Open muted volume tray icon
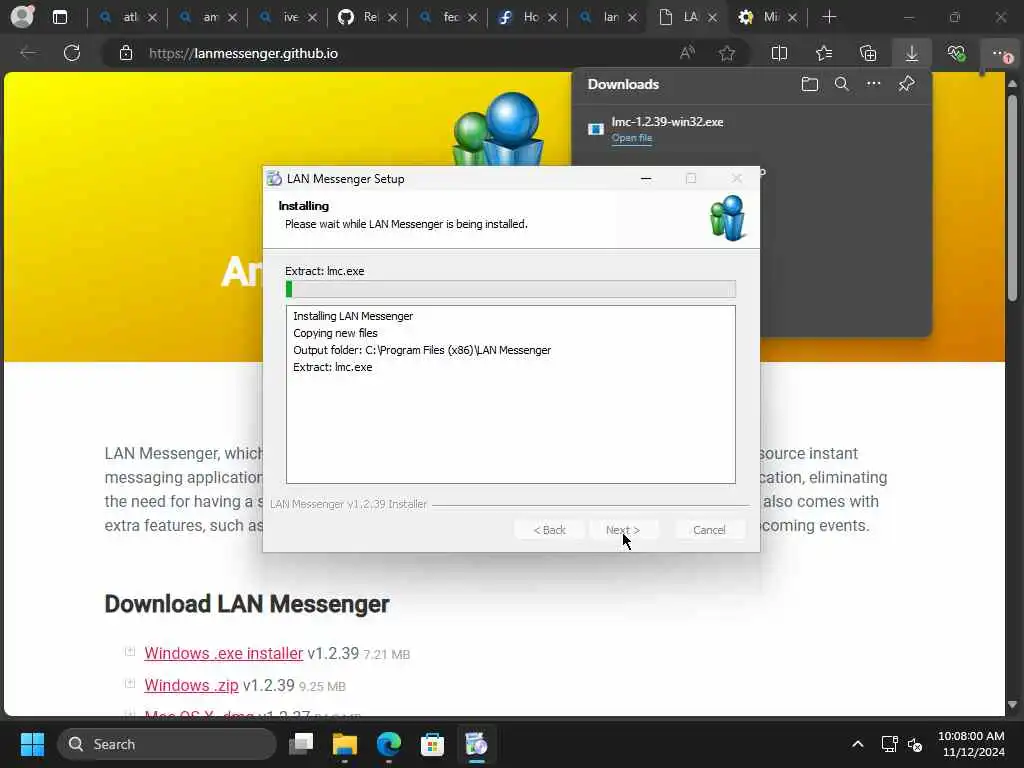 (915, 744)
